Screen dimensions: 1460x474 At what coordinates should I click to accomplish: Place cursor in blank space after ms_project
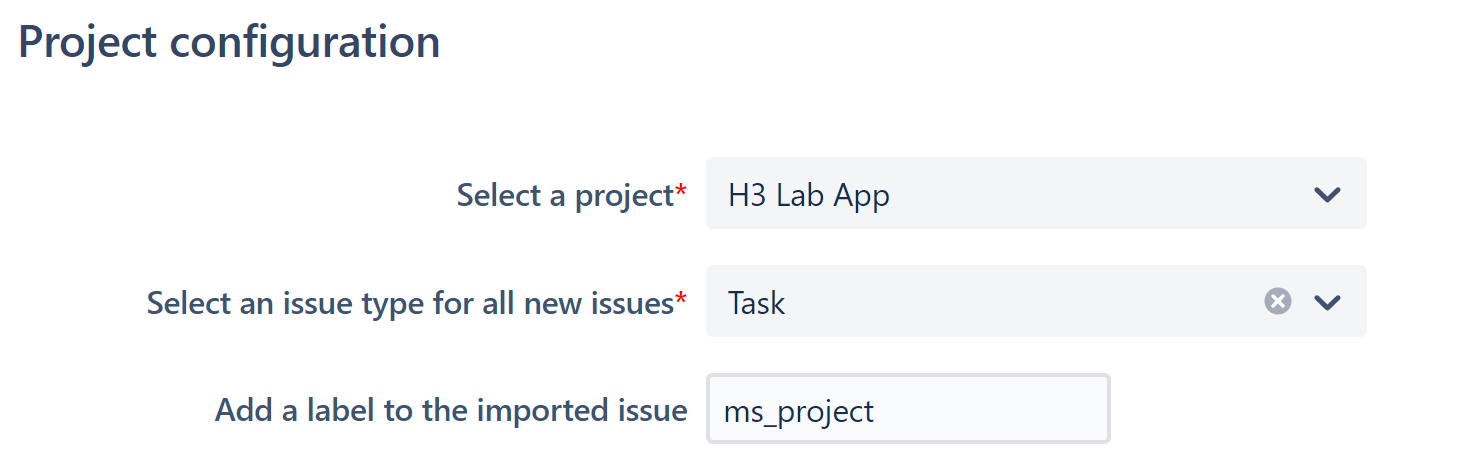990,409
